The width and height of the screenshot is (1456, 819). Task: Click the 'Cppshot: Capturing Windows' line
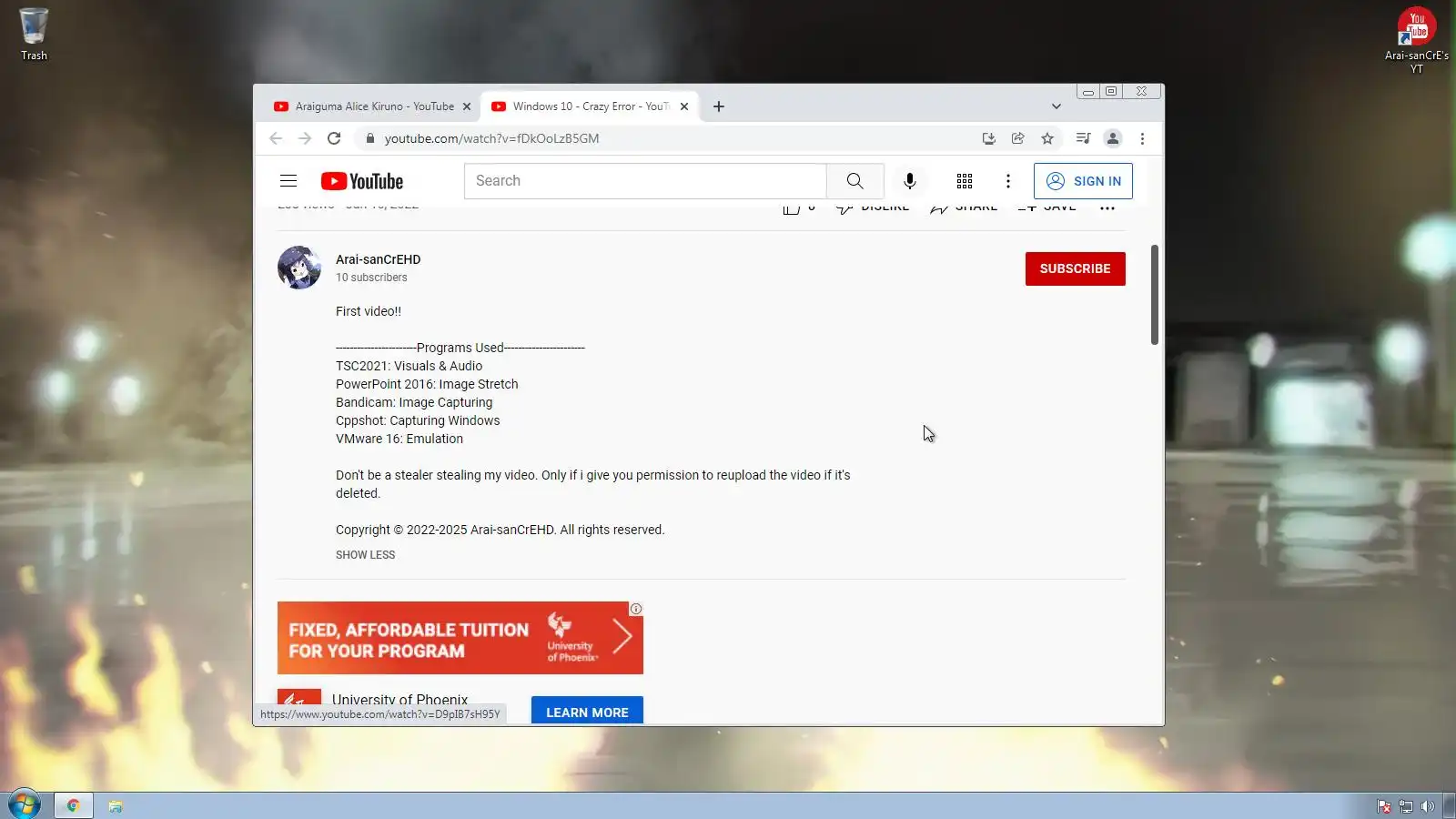(418, 420)
